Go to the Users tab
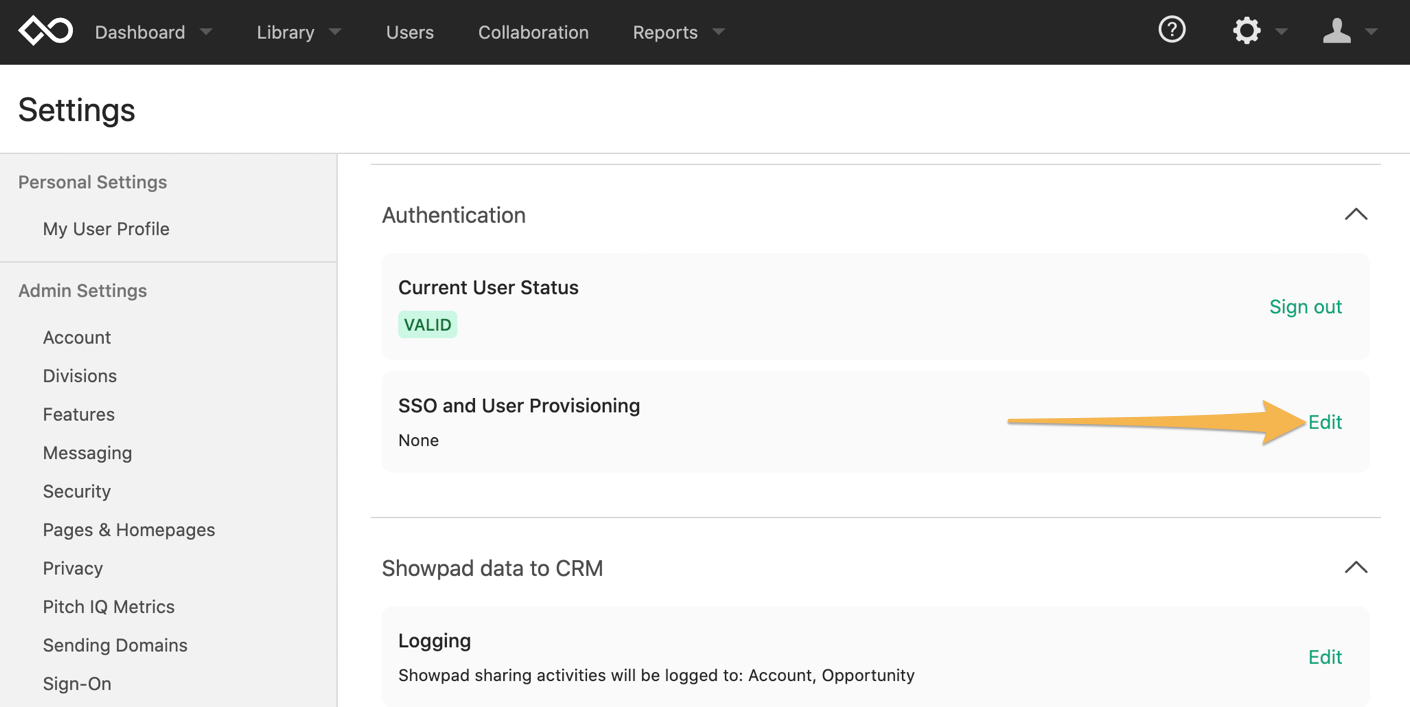Image resolution: width=1410 pixels, height=707 pixels. click(410, 32)
